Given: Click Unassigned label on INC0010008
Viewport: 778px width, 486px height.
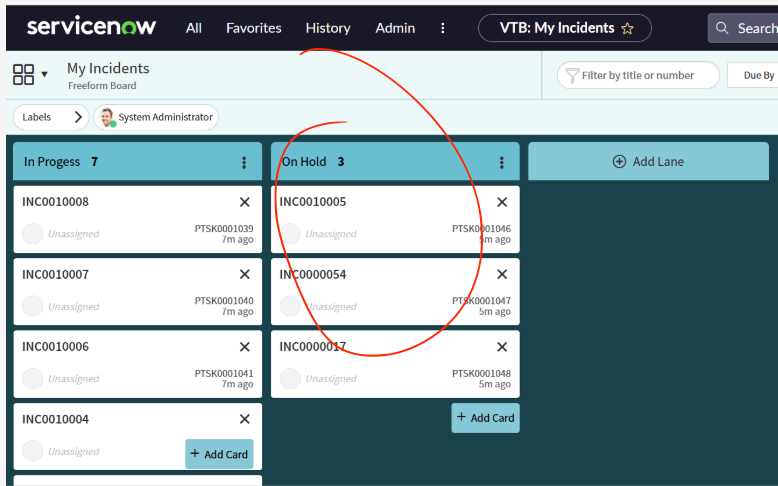Looking at the screenshot, I should coord(73,234).
